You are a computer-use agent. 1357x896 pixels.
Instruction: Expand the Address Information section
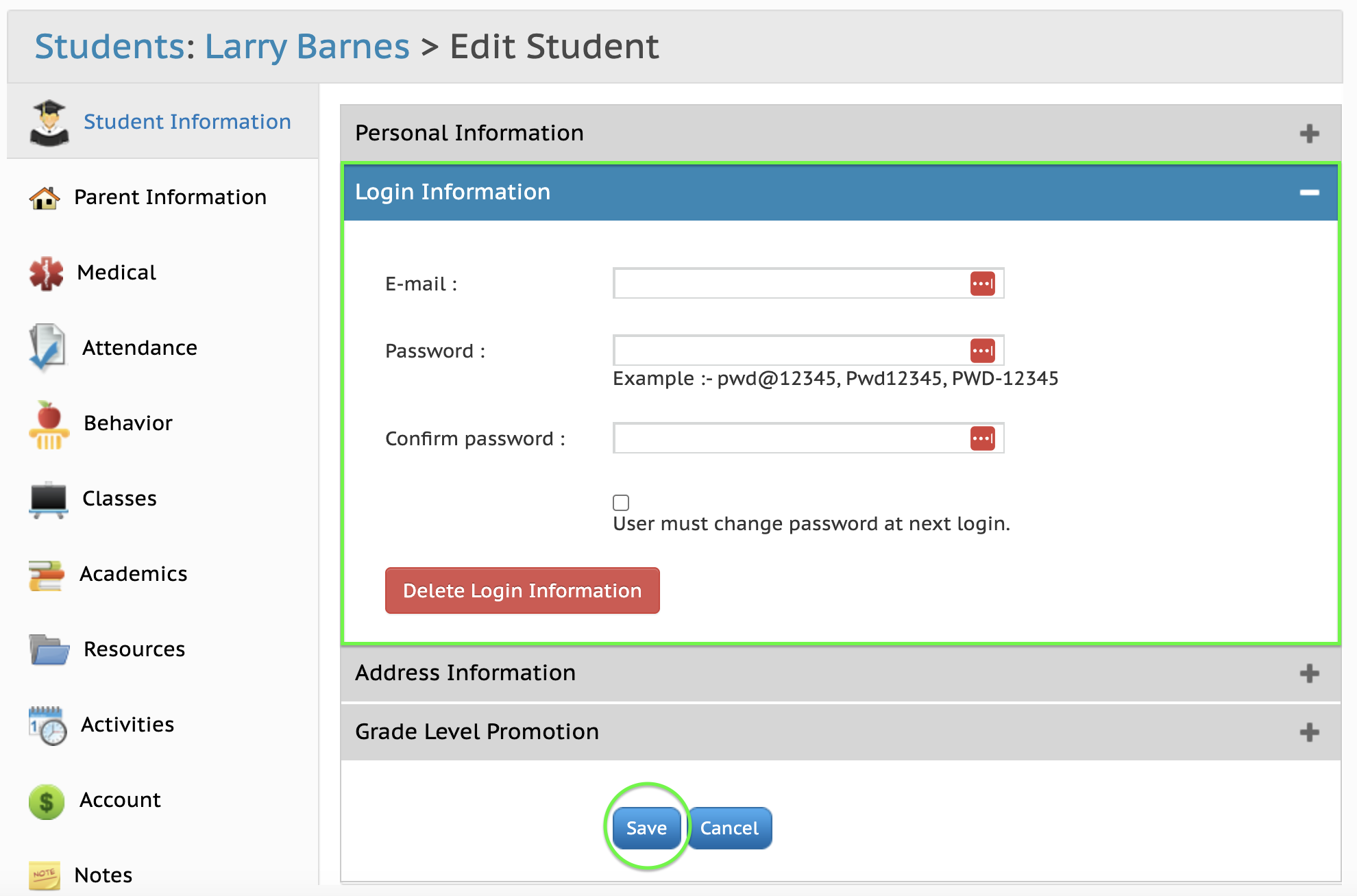(1309, 673)
